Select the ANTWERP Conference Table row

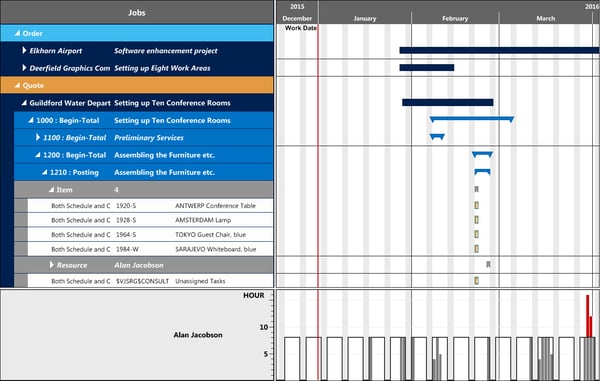150,205
